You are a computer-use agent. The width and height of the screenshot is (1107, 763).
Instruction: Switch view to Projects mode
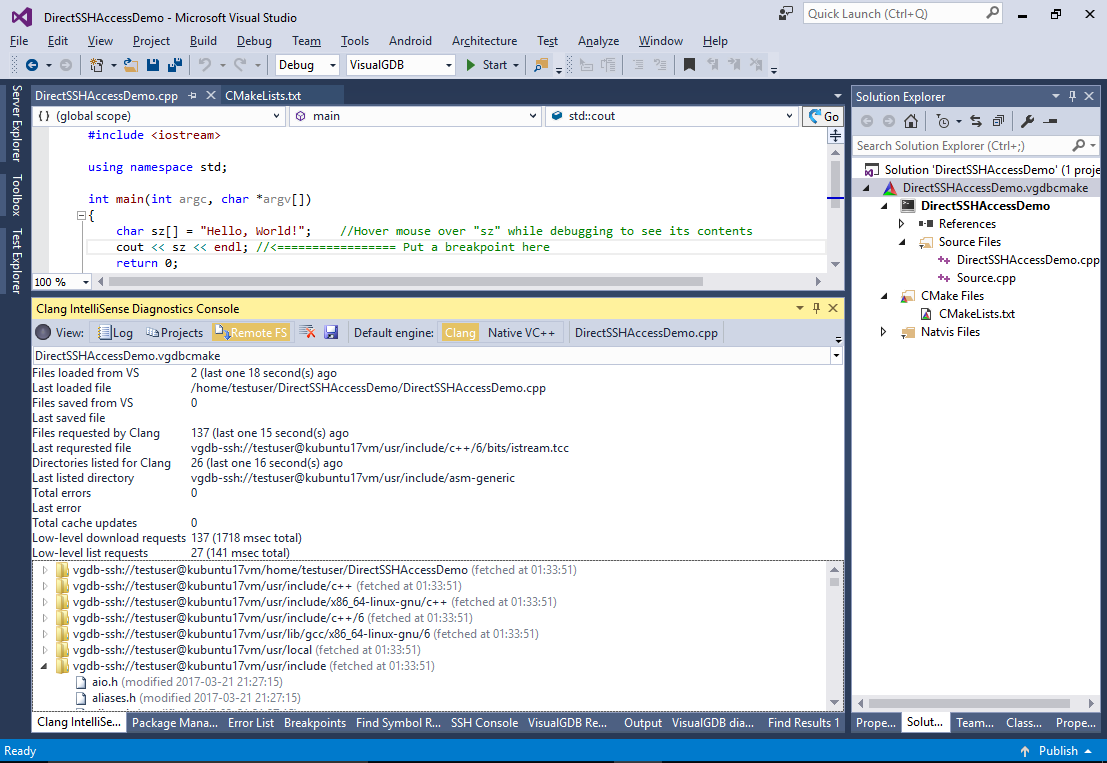(x=174, y=332)
